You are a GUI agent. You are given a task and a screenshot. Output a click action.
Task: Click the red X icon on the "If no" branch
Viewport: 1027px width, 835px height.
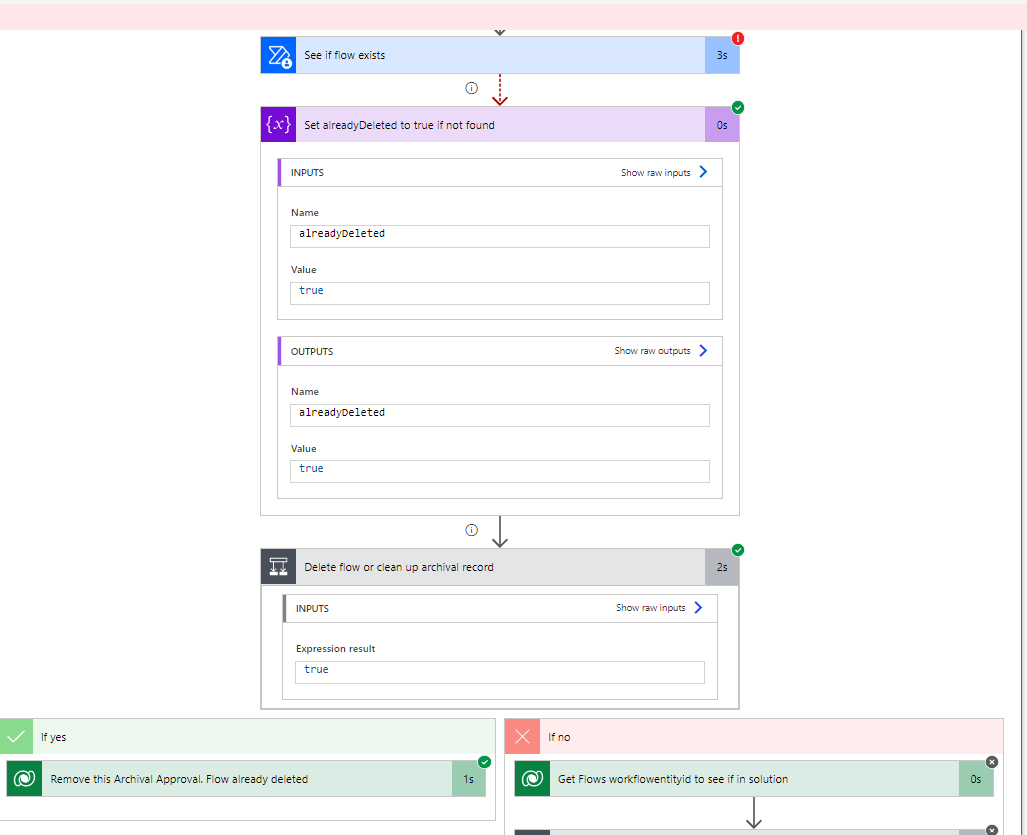coord(521,736)
